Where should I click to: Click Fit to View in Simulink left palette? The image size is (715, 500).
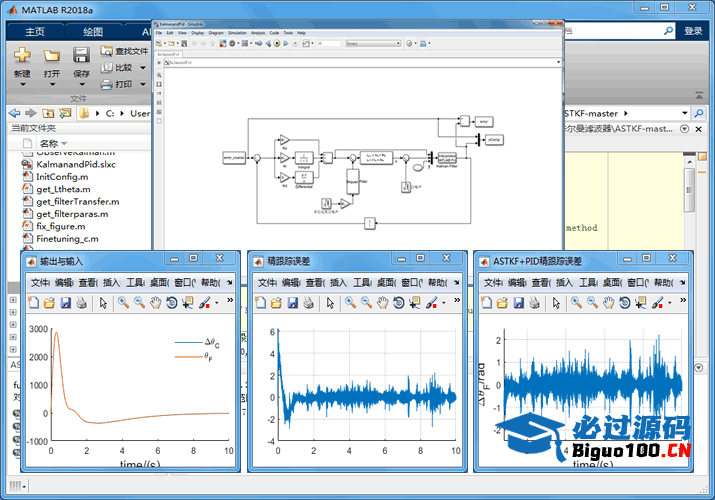click(x=159, y=84)
